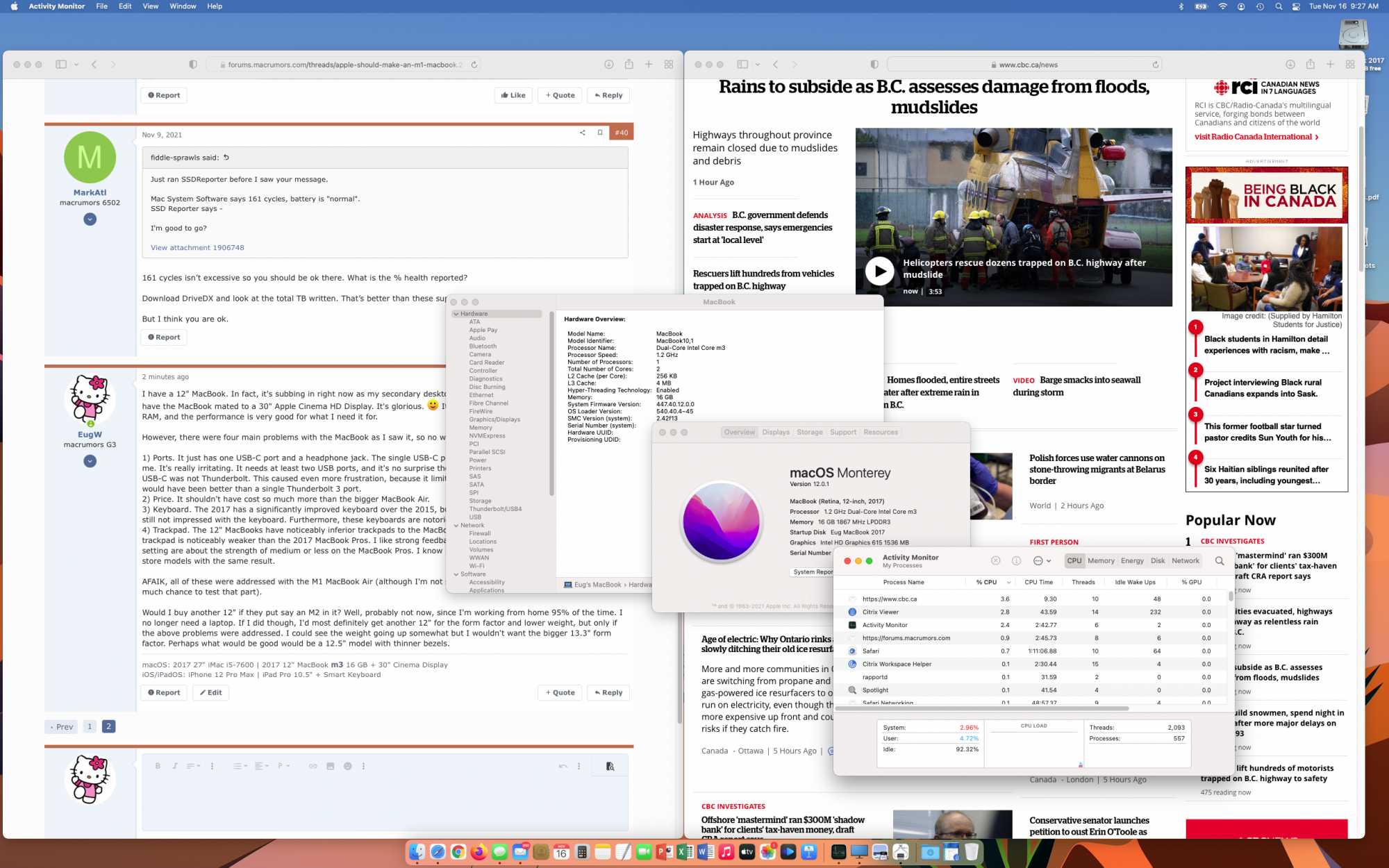Click the share icon in the macrumors Safari toolbar
Image resolution: width=1389 pixels, height=868 pixels.
pyautogui.click(x=629, y=65)
